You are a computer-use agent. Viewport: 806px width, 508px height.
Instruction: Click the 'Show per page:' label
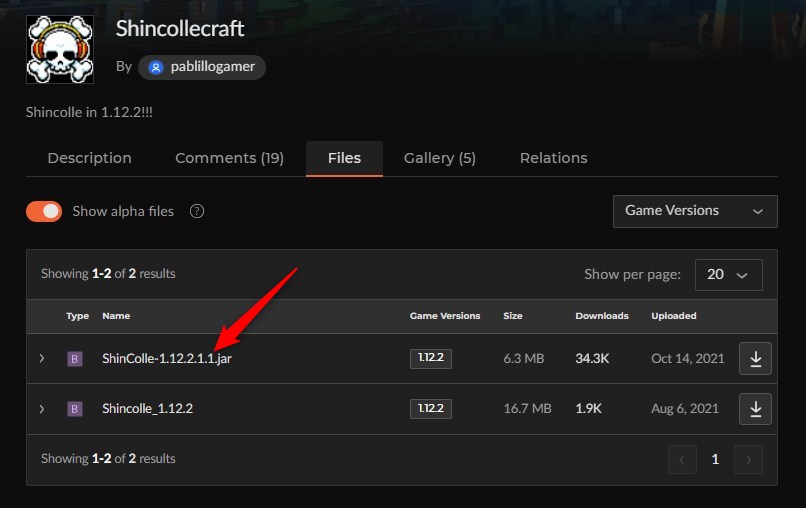click(633, 275)
